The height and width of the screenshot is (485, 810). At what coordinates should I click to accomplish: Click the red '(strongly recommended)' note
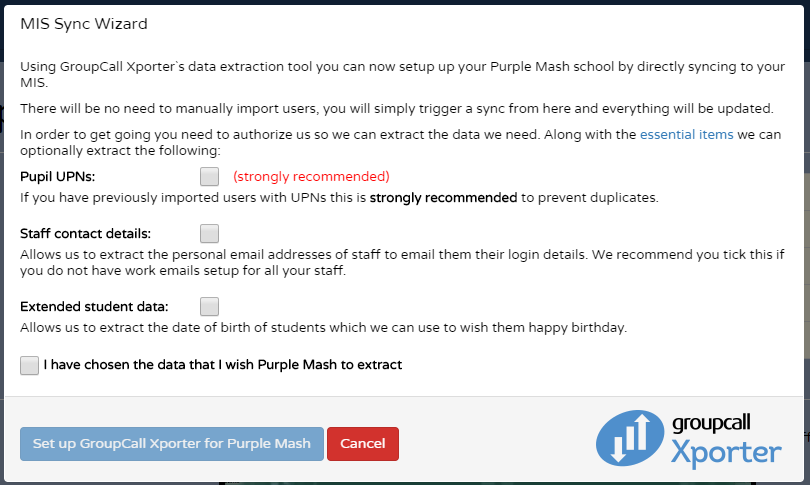pyautogui.click(x=311, y=176)
